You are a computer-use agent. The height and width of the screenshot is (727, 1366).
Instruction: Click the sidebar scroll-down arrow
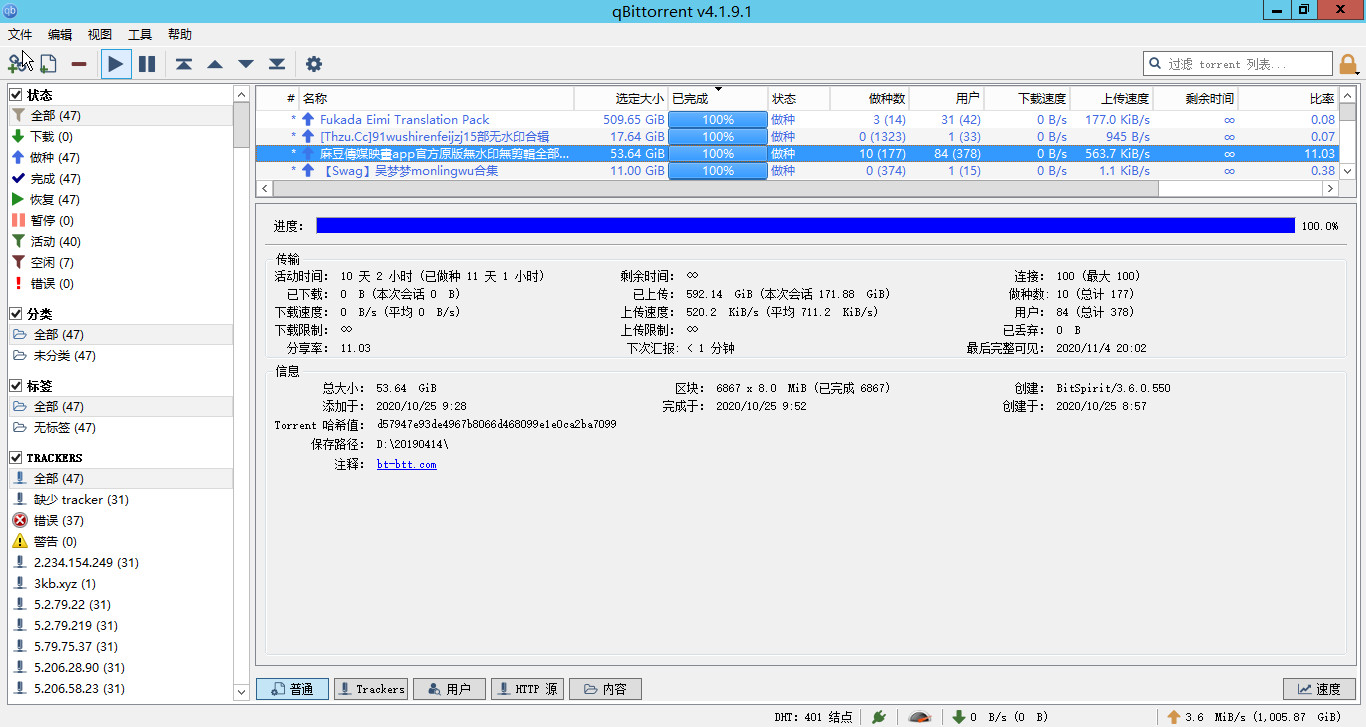(241, 692)
